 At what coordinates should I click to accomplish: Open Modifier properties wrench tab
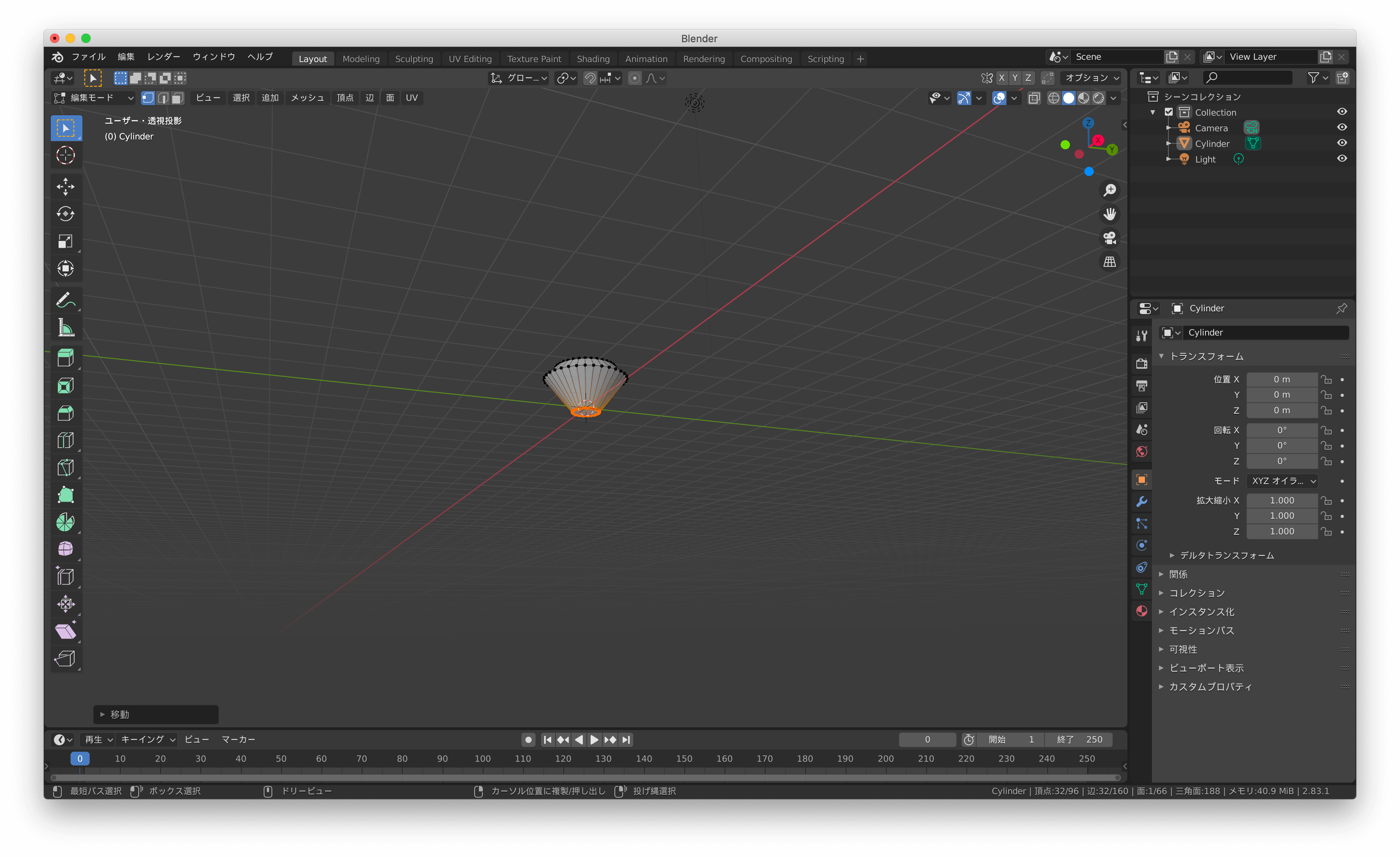tap(1141, 502)
